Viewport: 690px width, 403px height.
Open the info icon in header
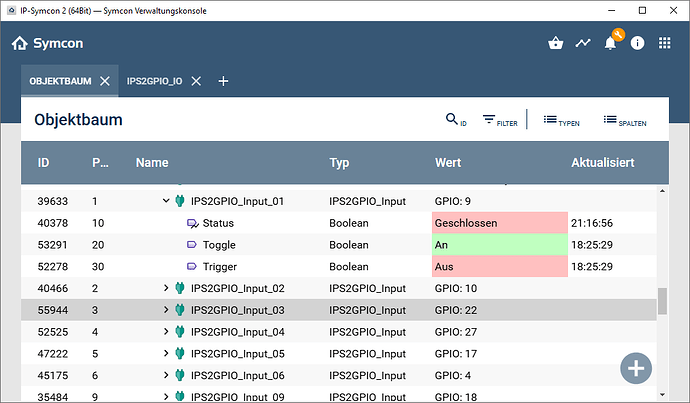637,43
